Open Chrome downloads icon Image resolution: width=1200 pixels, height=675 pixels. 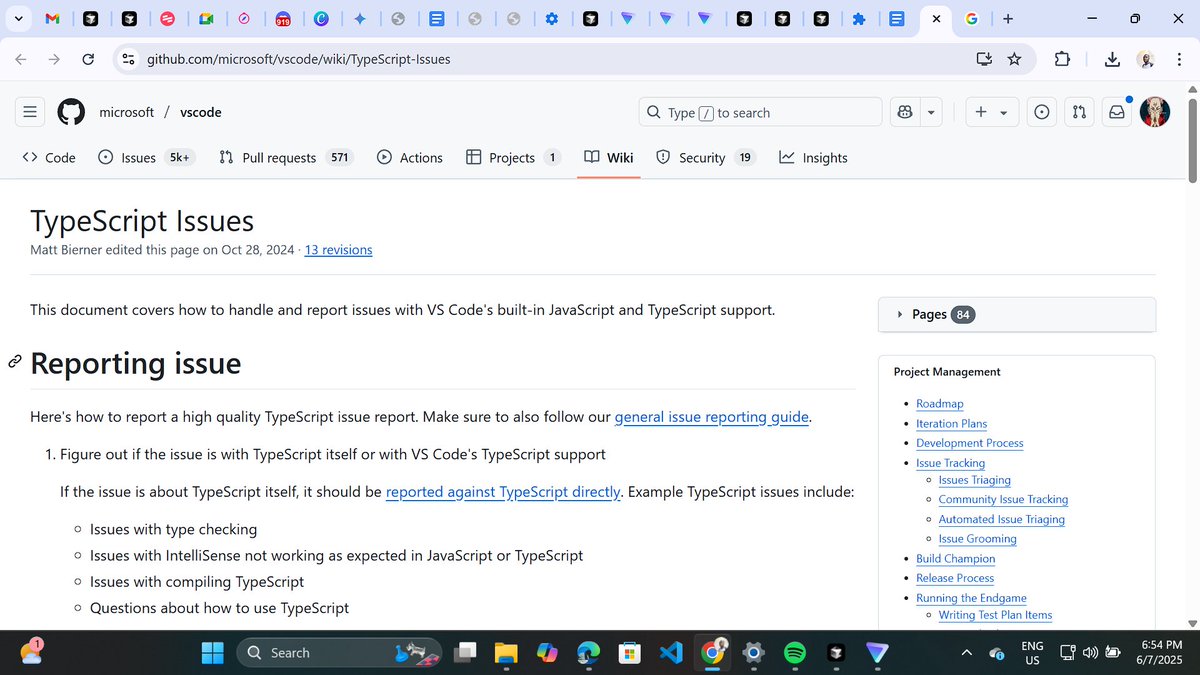[1112, 59]
